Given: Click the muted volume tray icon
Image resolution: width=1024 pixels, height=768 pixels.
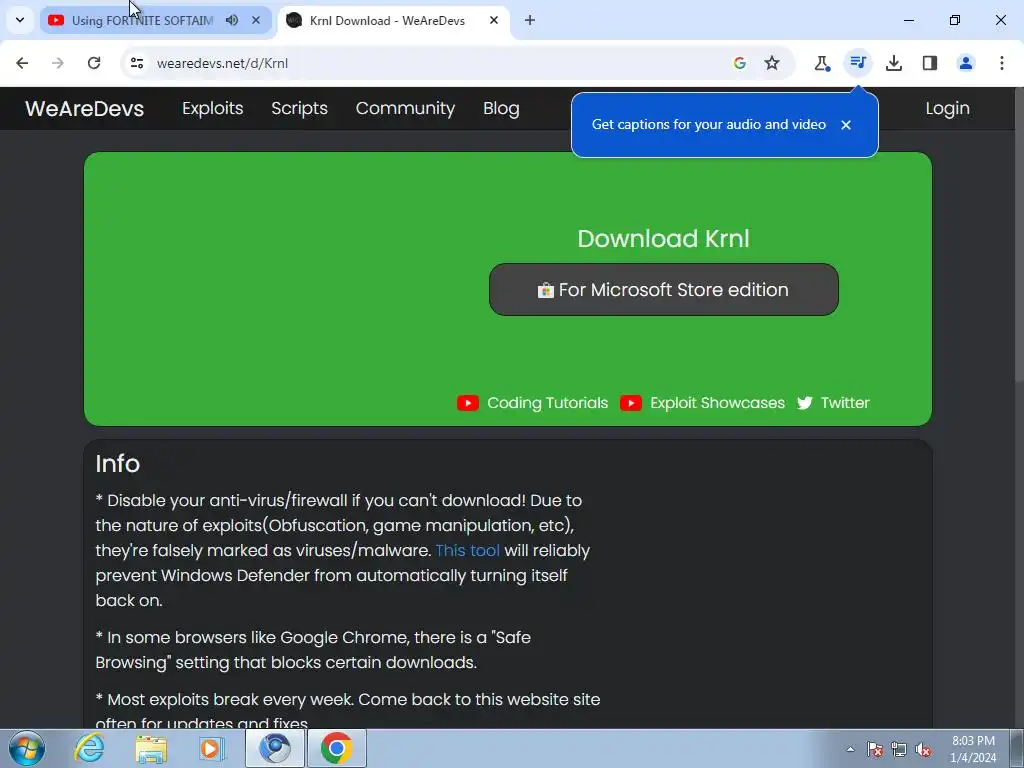Looking at the screenshot, I should pyautogui.click(x=923, y=749).
